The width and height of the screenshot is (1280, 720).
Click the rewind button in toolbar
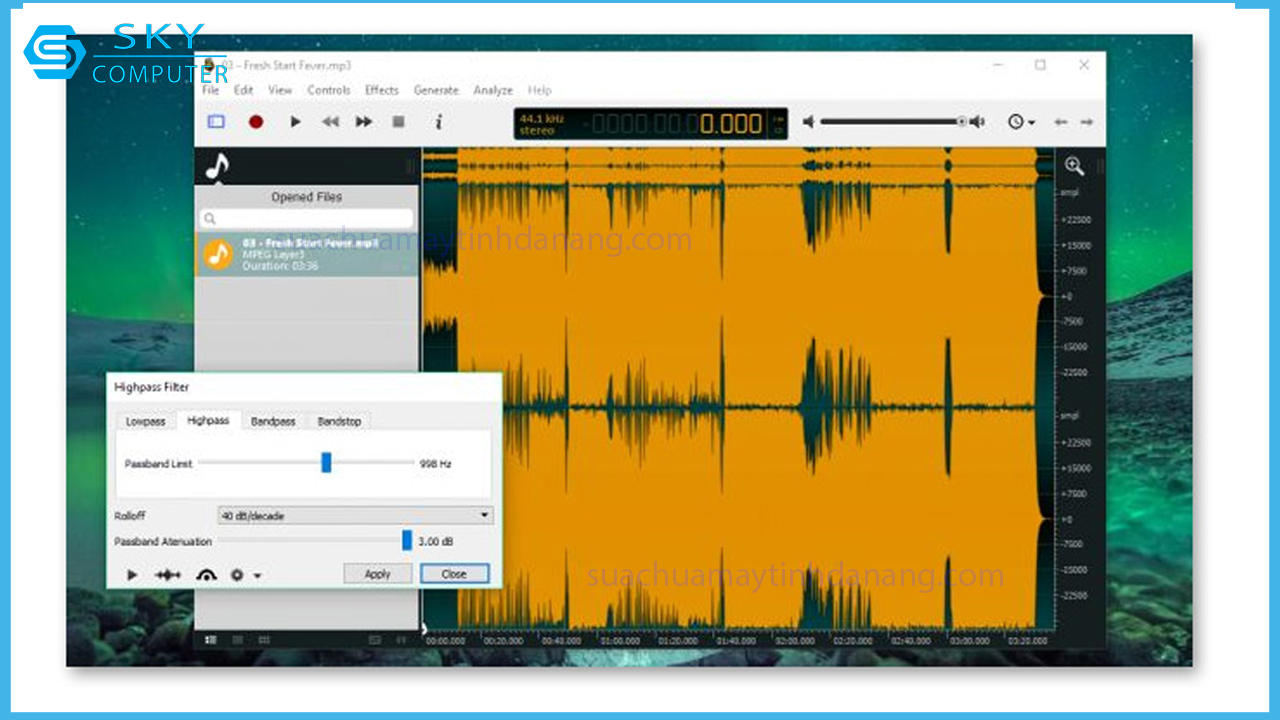tap(329, 122)
